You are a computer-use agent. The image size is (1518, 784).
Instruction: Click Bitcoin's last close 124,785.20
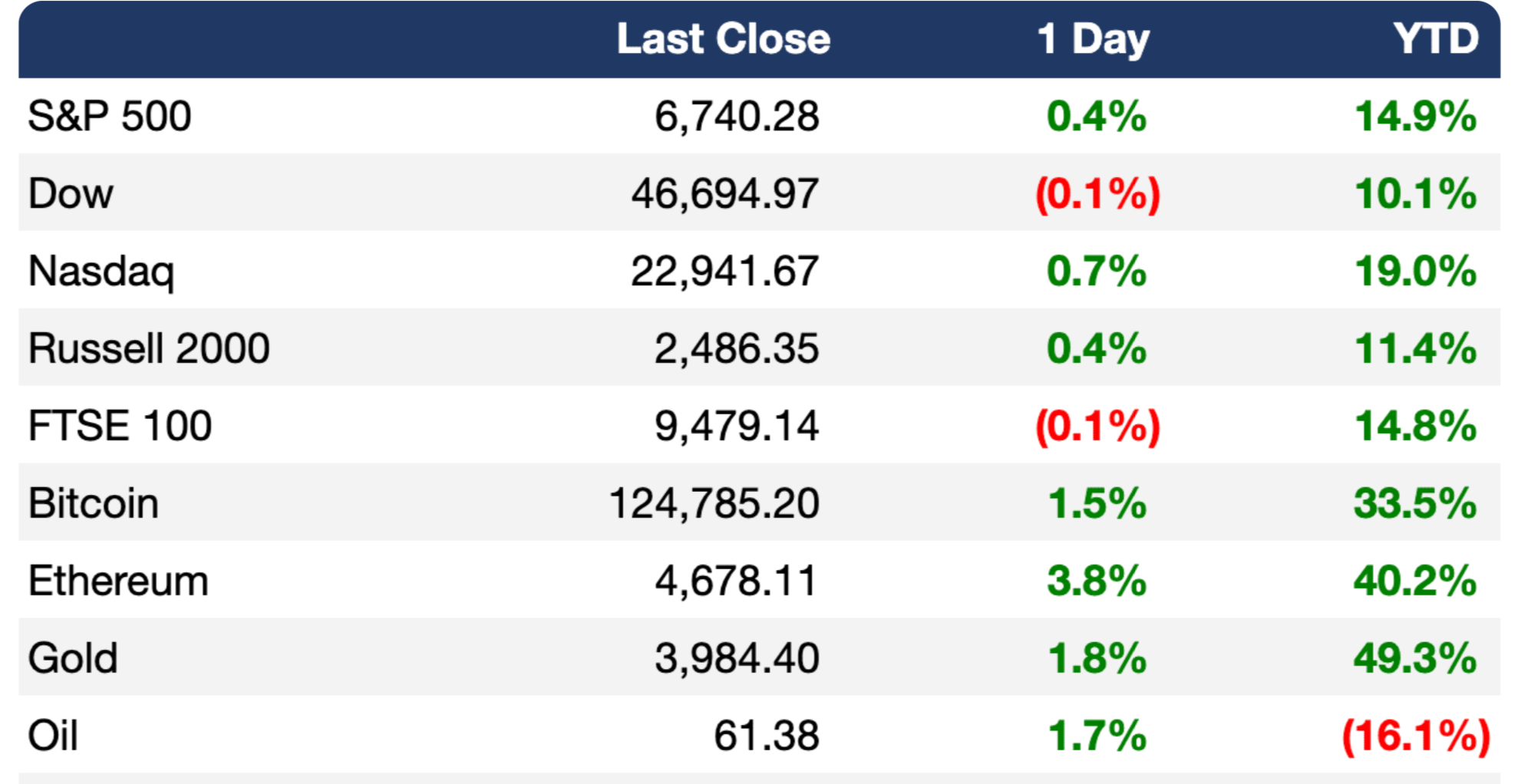[714, 504]
